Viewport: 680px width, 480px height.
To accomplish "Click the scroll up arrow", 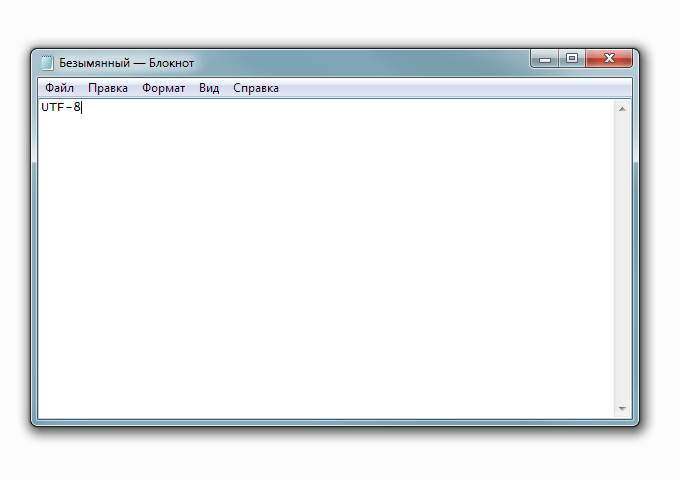I will (x=623, y=108).
